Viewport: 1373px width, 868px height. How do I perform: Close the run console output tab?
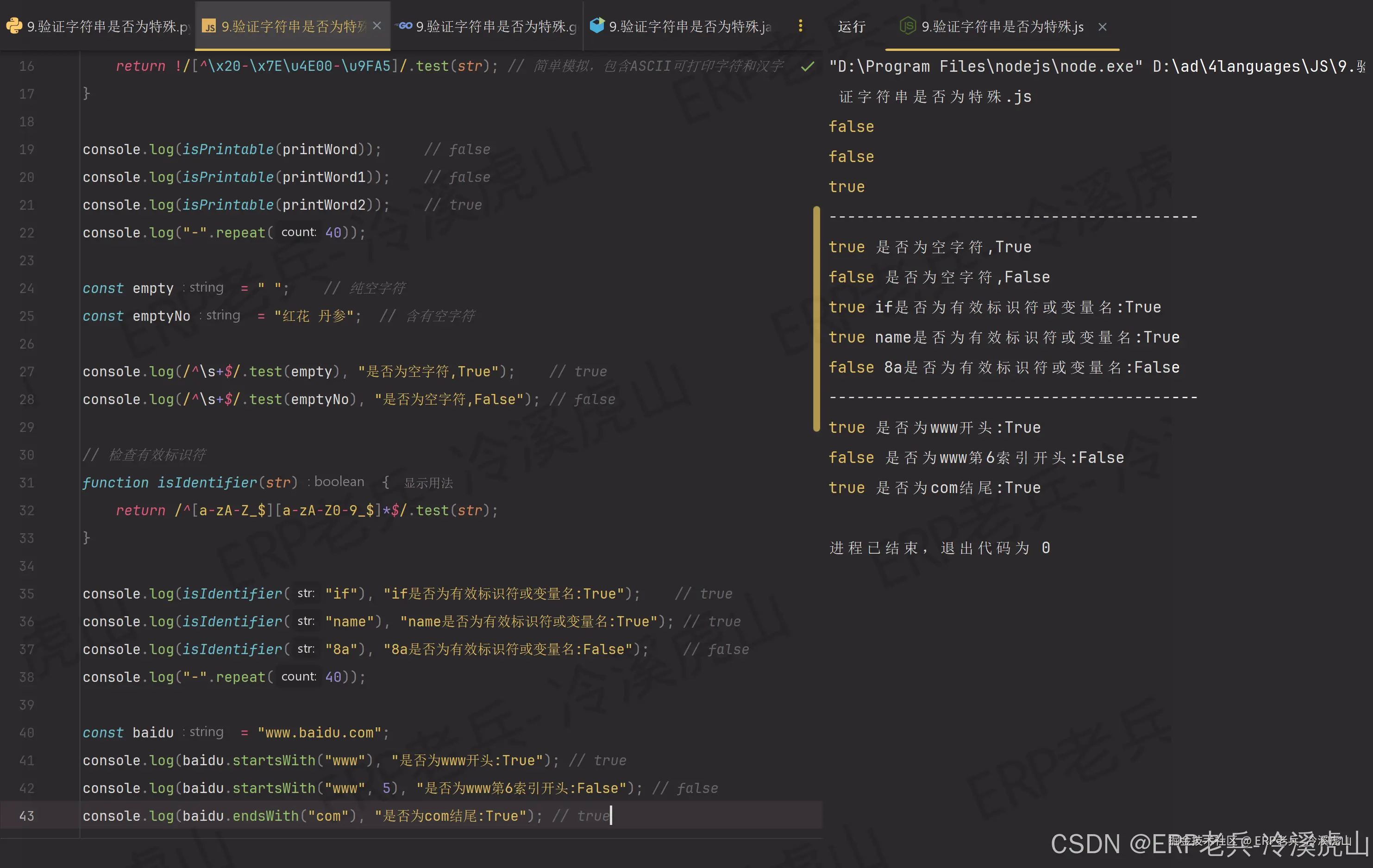[1102, 26]
